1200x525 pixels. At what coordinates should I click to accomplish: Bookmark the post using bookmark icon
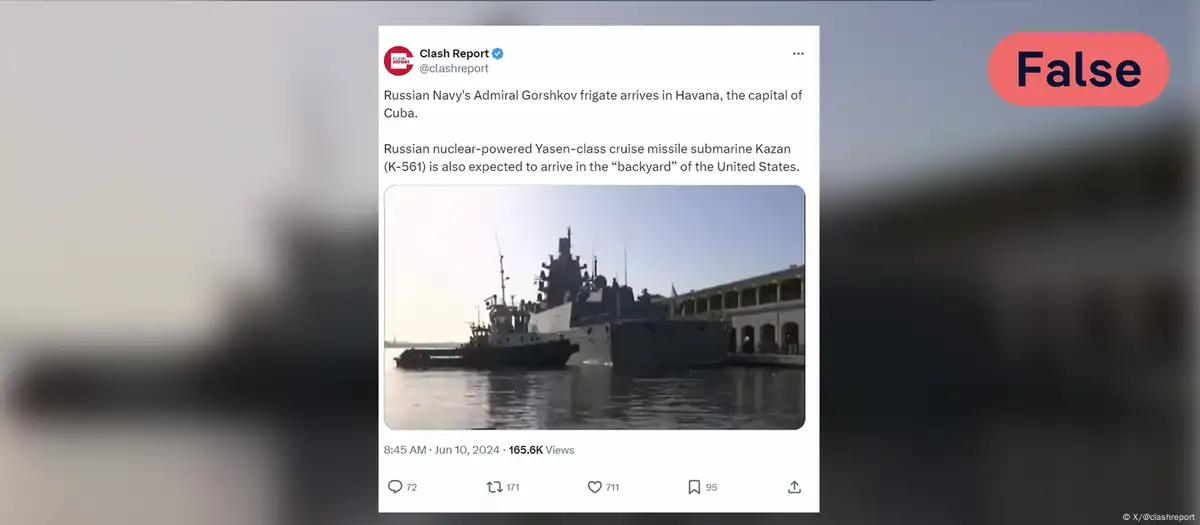pyautogui.click(x=693, y=487)
